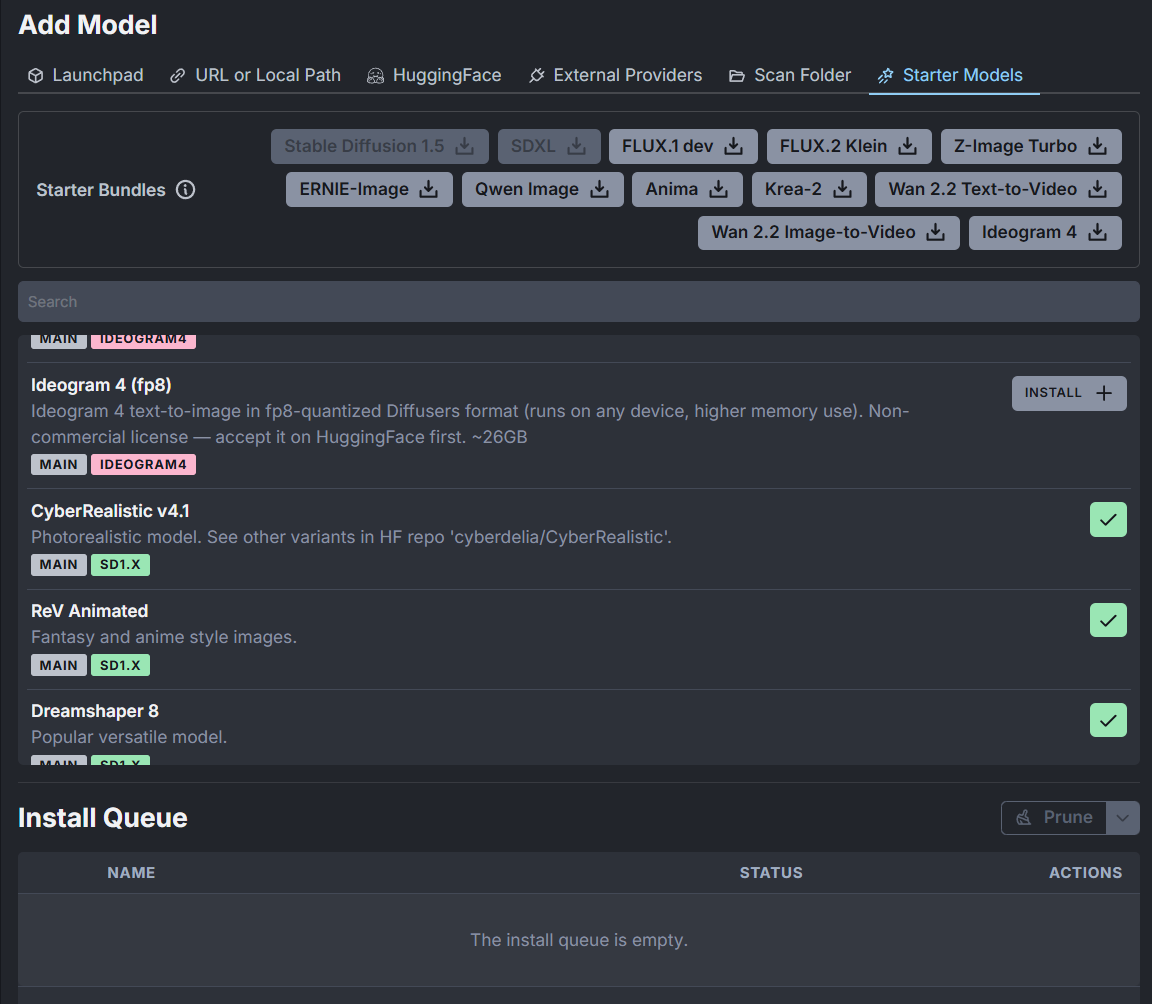
Task: Click the ReV Animated model name
Action: tap(90, 611)
